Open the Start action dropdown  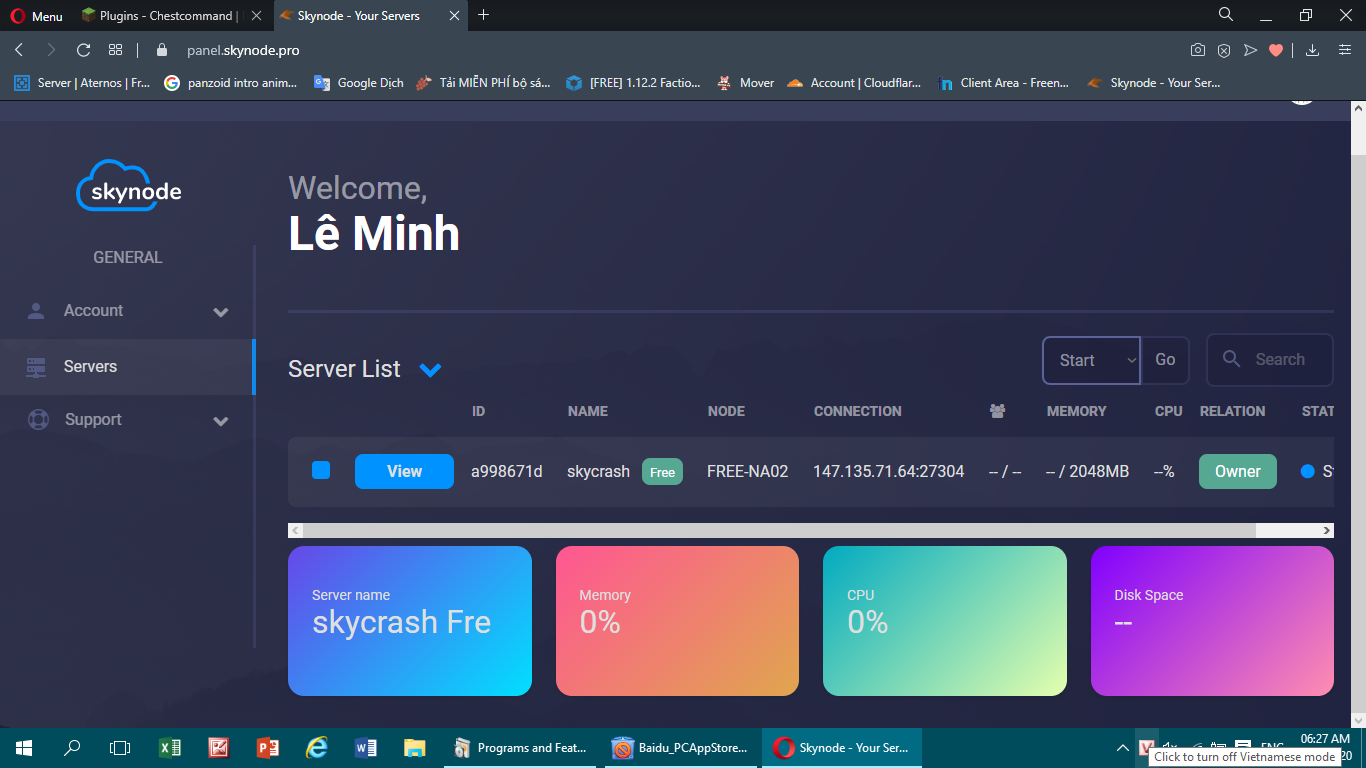tap(1091, 360)
